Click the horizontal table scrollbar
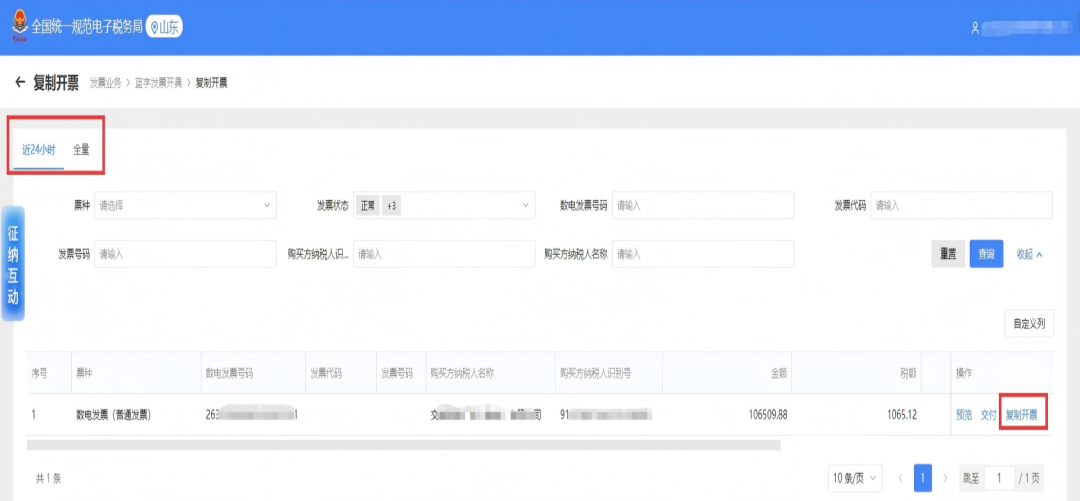Viewport: 1080px width, 501px height. pyautogui.click(x=404, y=445)
